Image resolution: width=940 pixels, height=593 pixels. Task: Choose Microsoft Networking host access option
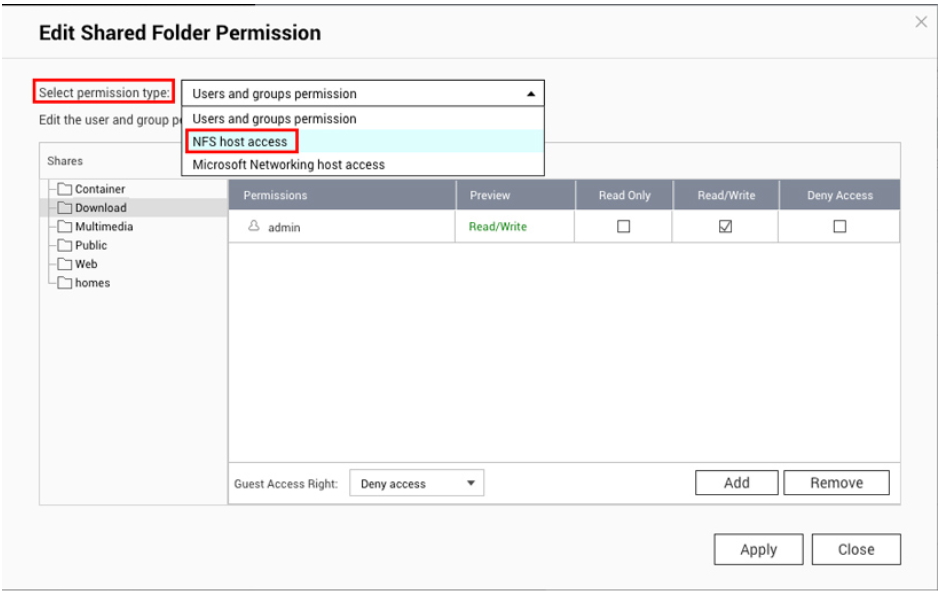click(288, 165)
